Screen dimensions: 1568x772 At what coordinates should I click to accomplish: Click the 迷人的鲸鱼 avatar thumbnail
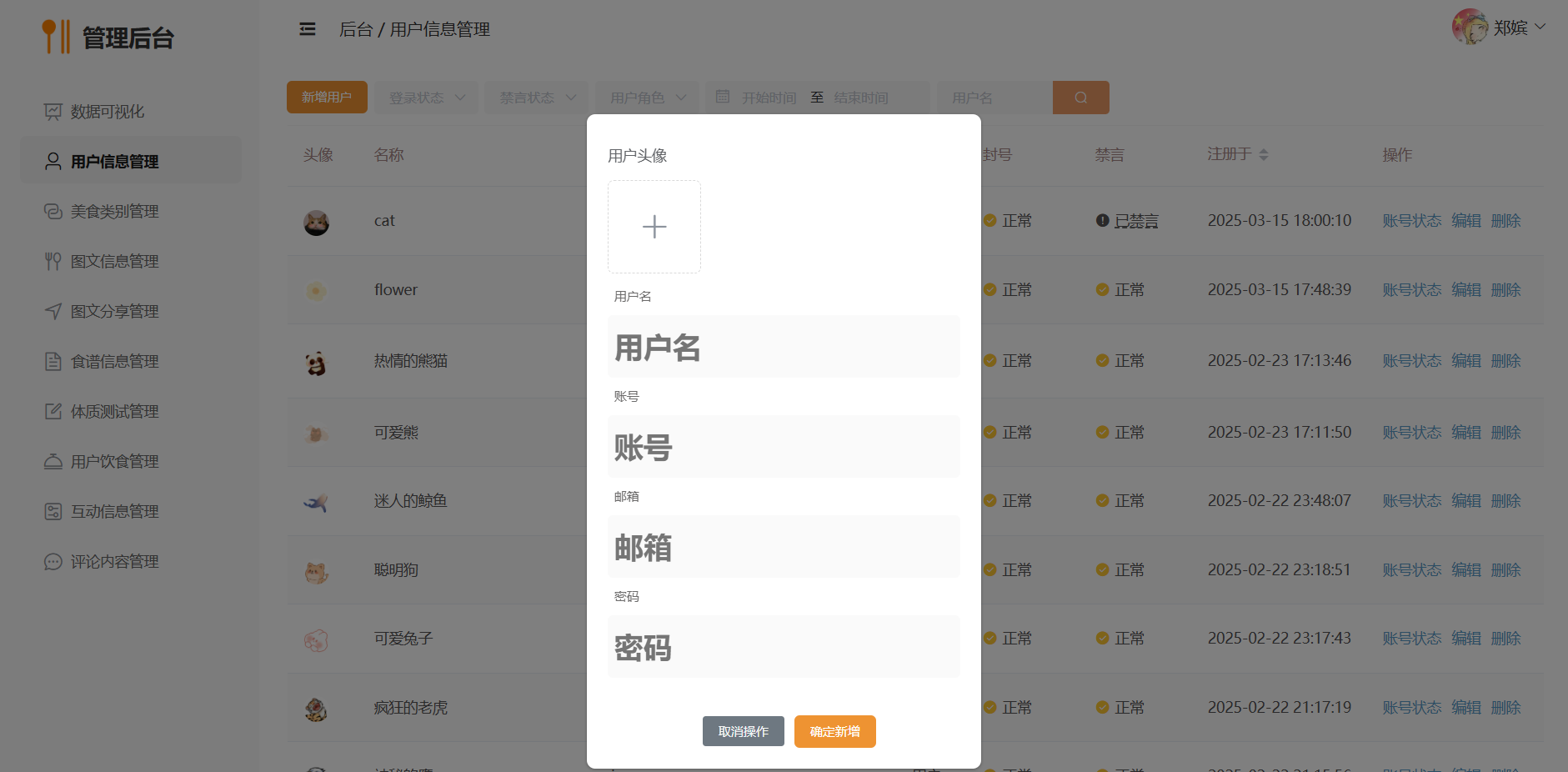pos(316,503)
